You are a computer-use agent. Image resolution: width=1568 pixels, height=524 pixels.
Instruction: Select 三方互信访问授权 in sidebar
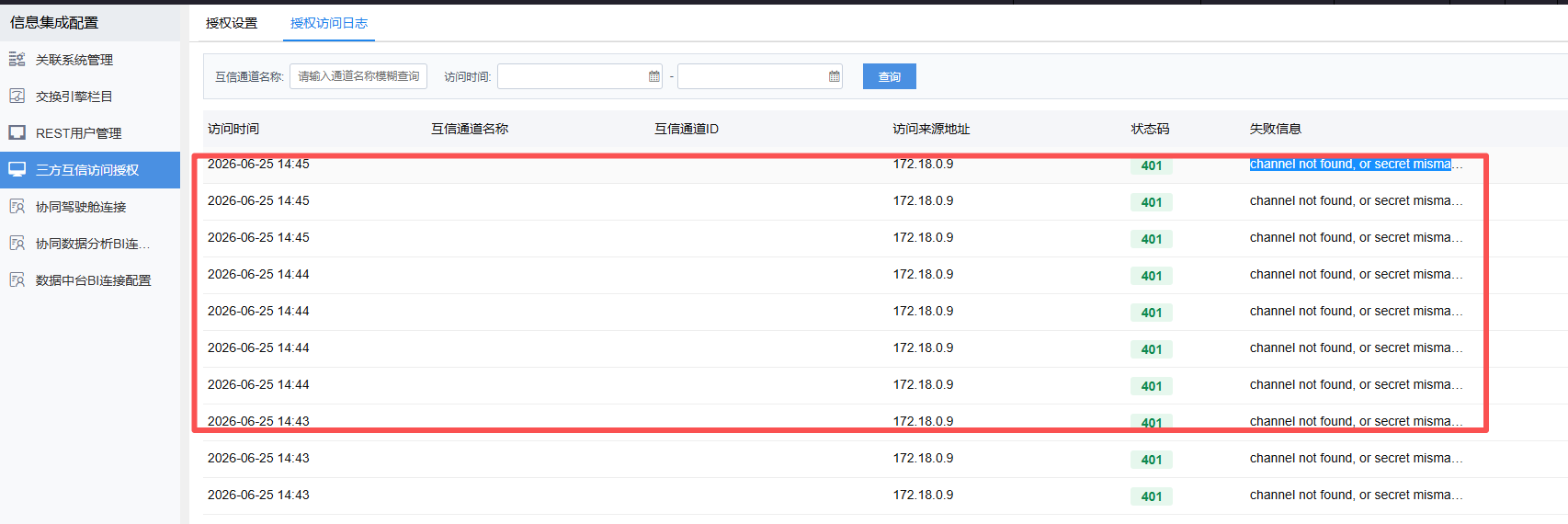tap(90, 170)
